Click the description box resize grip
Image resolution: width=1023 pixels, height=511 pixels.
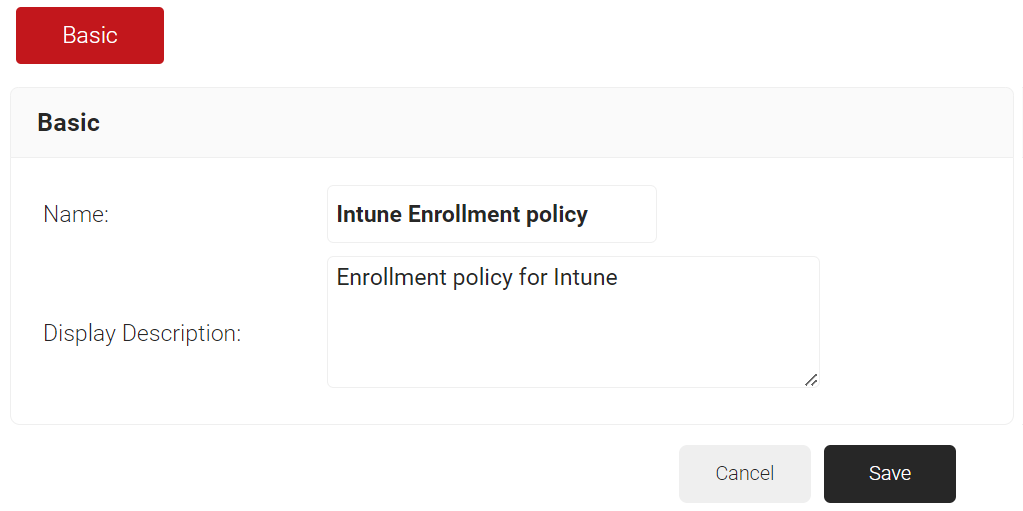(811, 379)
